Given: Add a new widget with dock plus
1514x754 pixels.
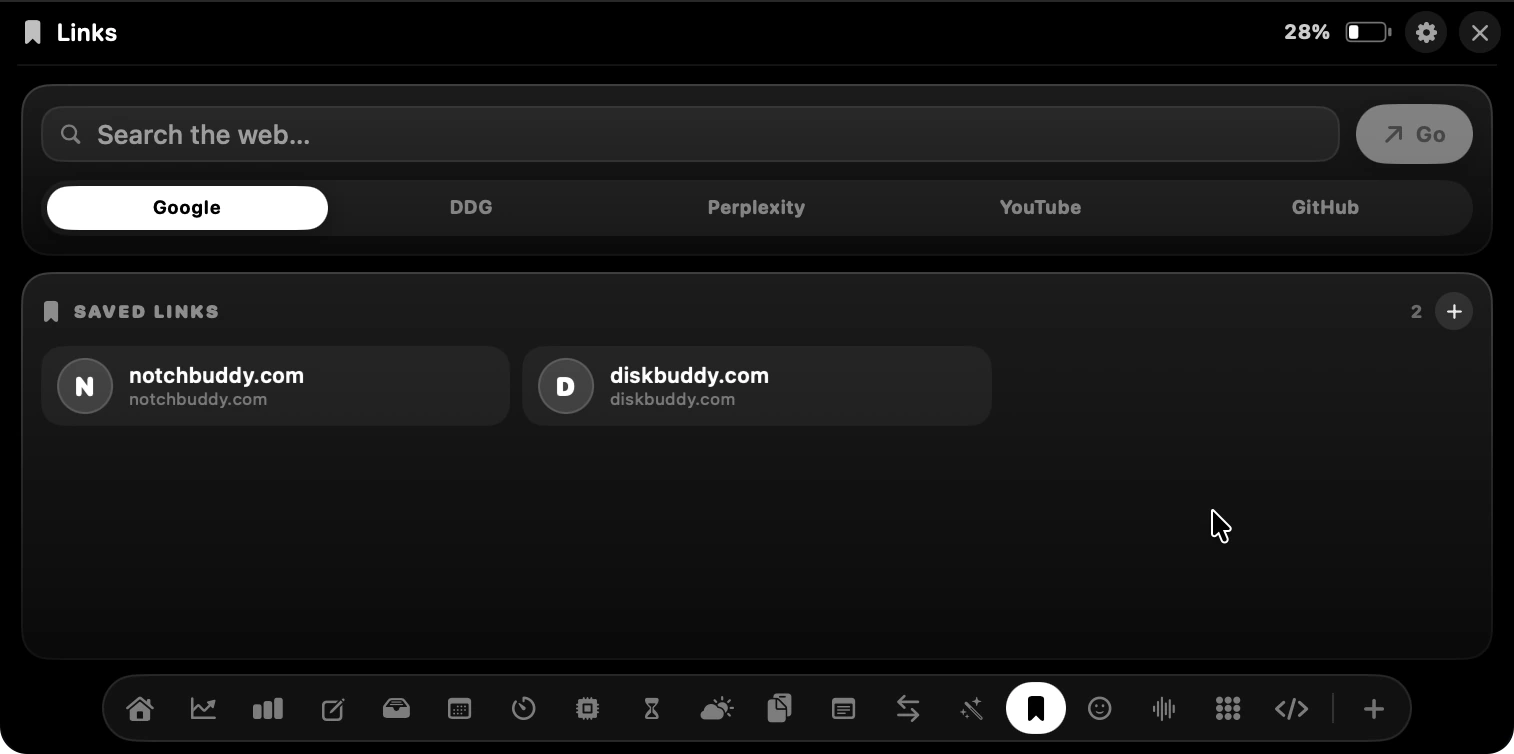Looking at the screenshot, I should click(1374, 709).
